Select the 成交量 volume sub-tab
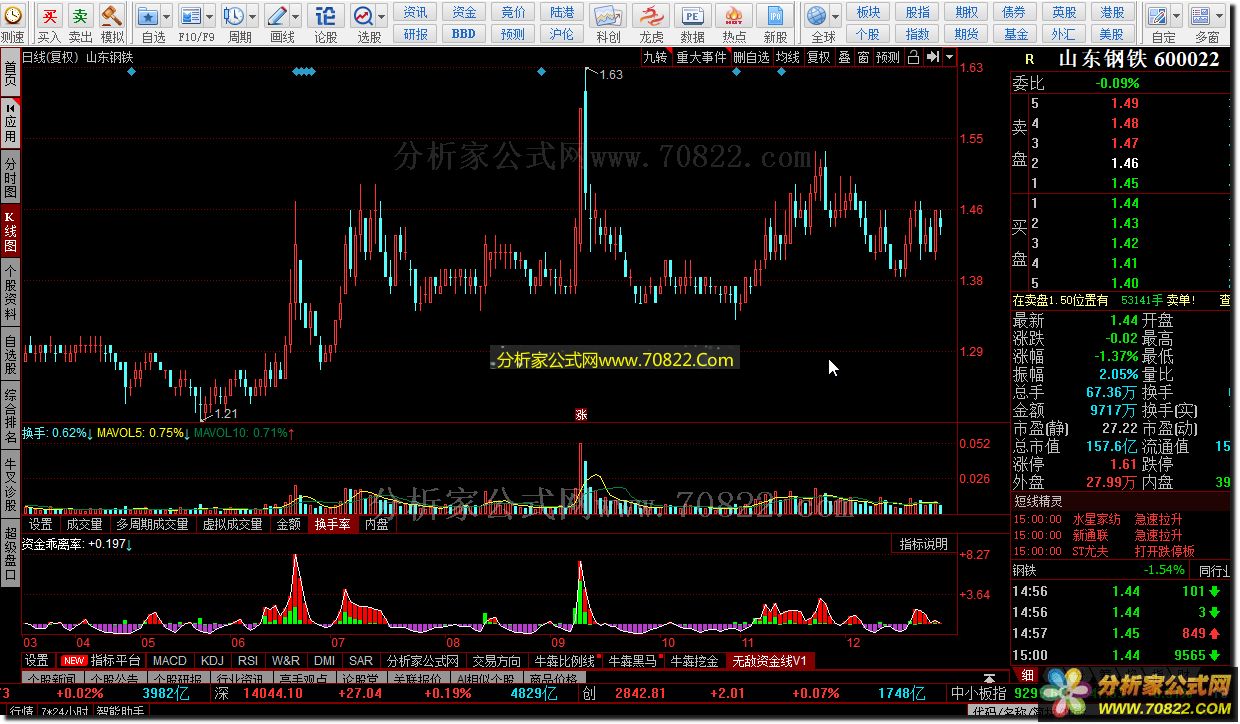The image size is (1240, 724). pyautogui.click(x=84, y=524)
